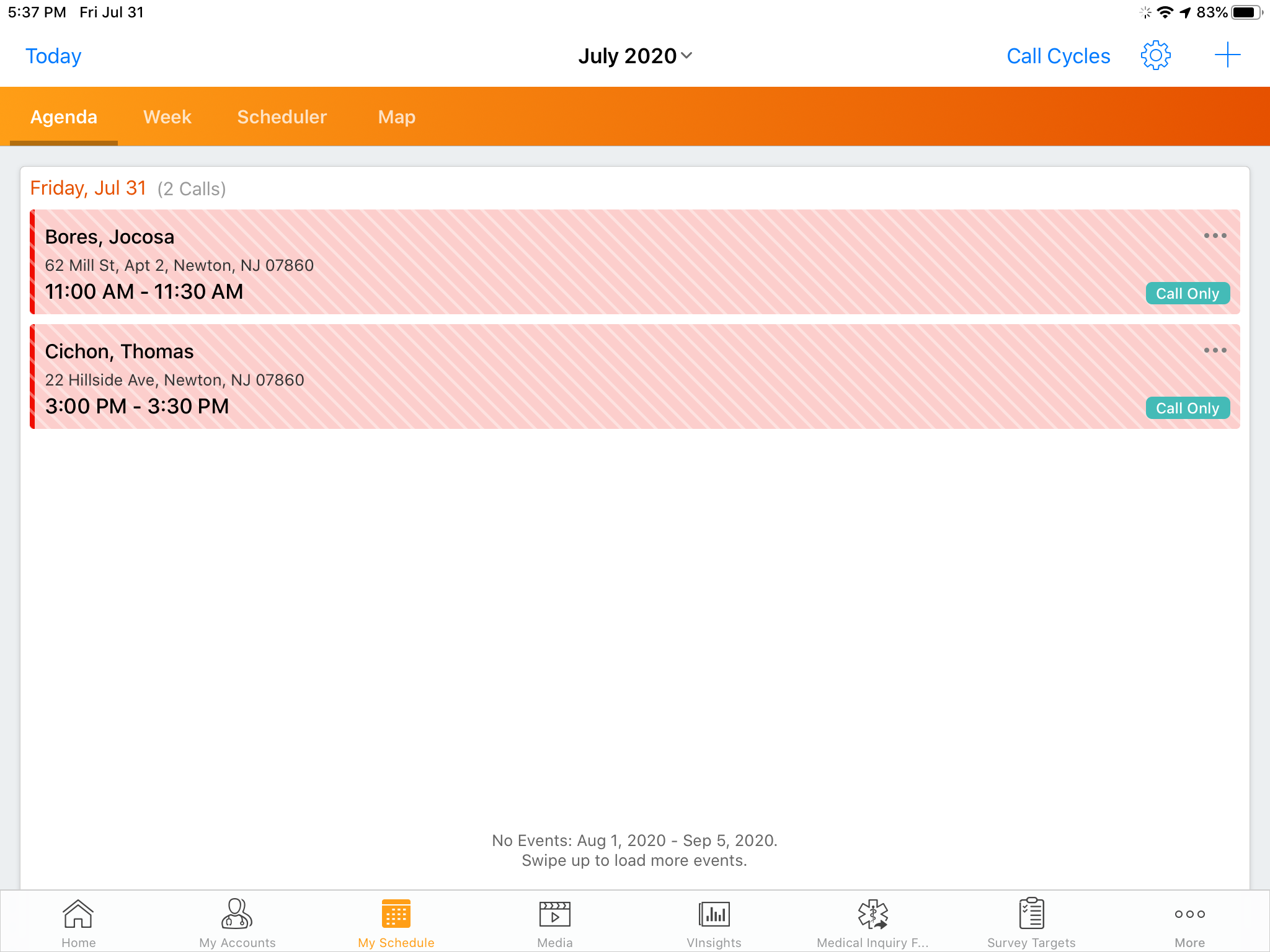Viewport: 1270px width, 952px height.
Task: Switch to the Scheduler tab
Action: tap(282, 117)
